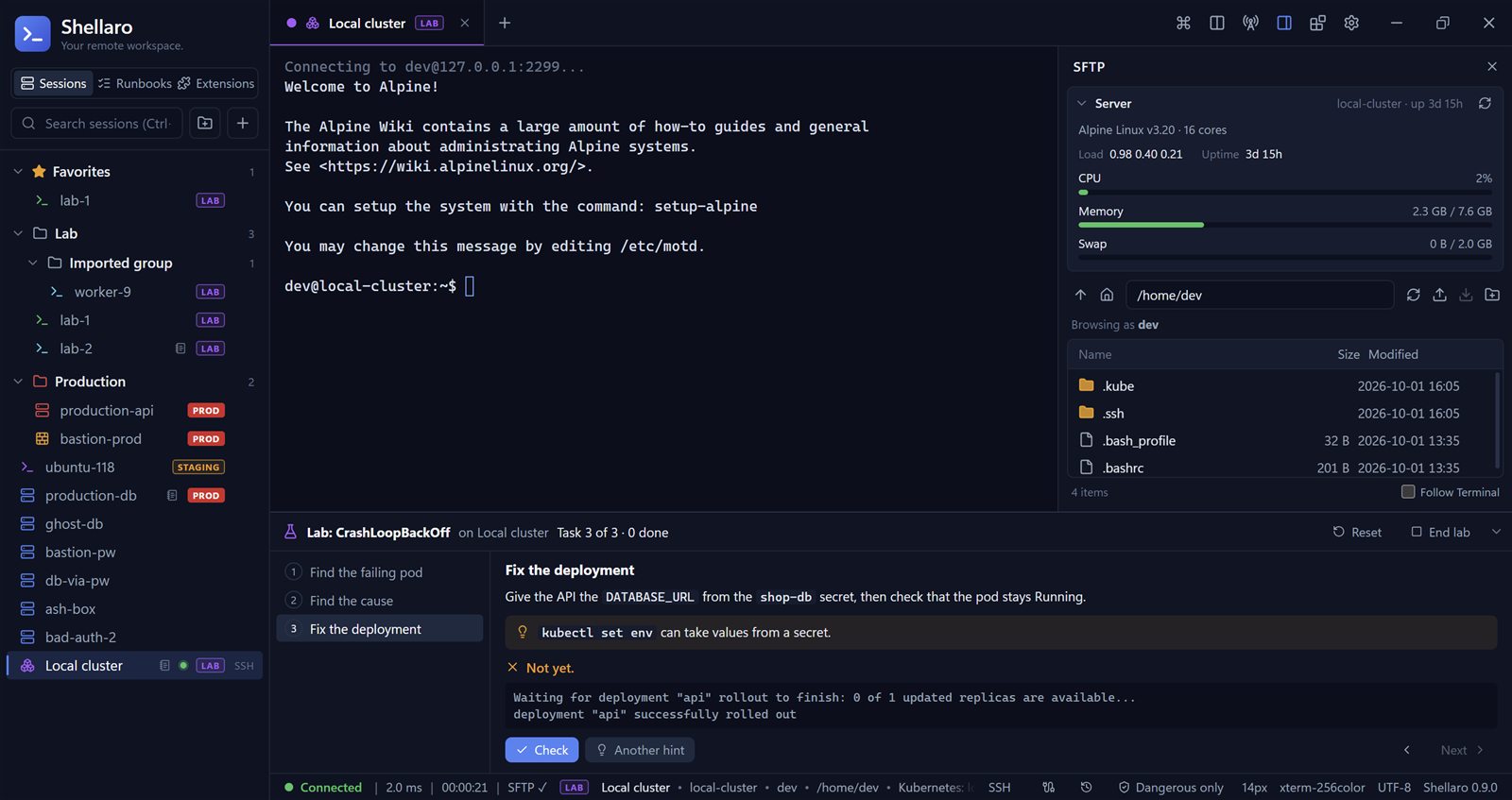The height and width of the screenshot is (800, 1512).
Task: Click the Search sessions field
Action: (98, 123)
